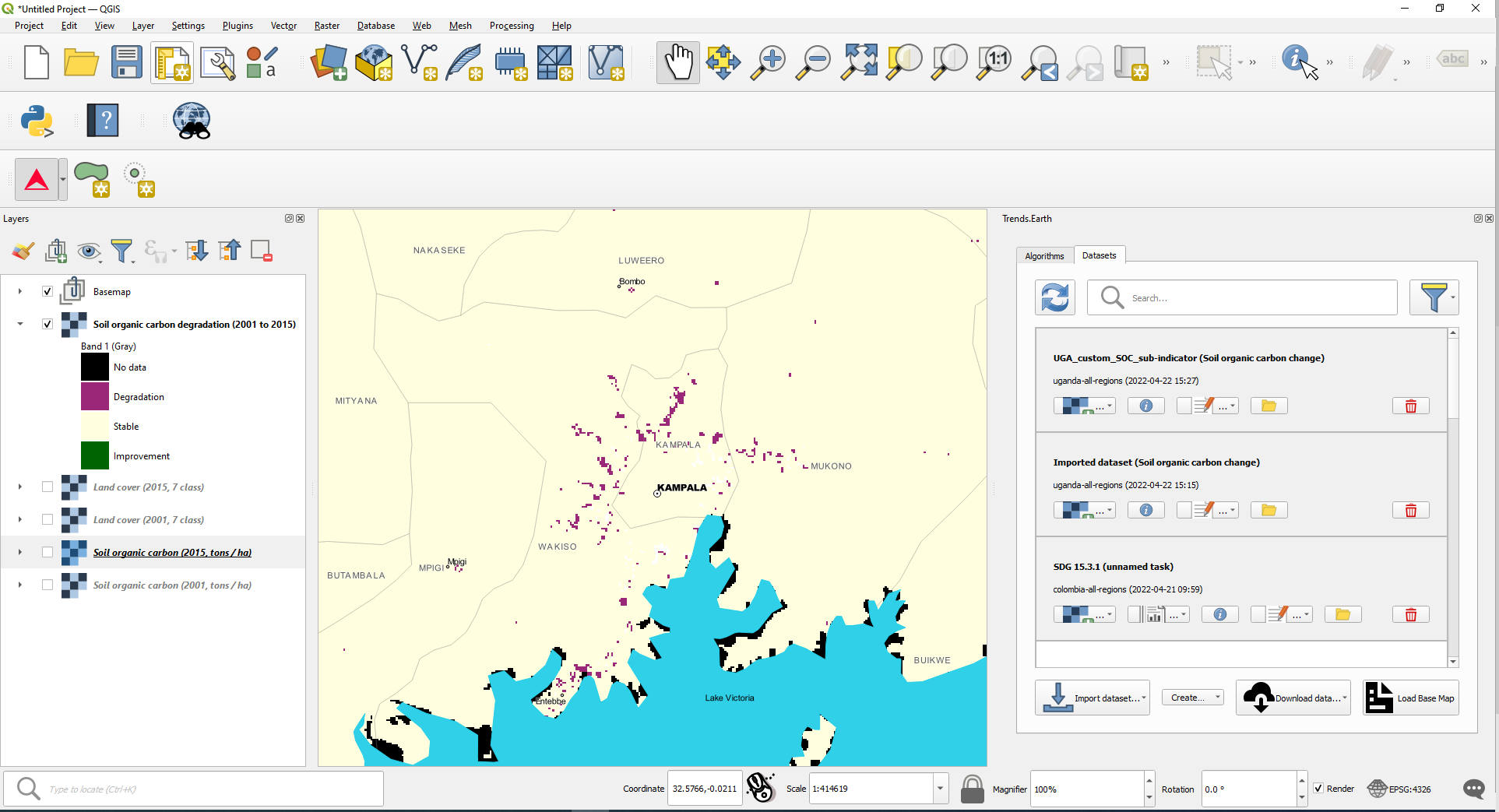Viewport: 1499px width, 812px height.
Task: Switch to the Algorithms tab
Action: (1044, 255)
